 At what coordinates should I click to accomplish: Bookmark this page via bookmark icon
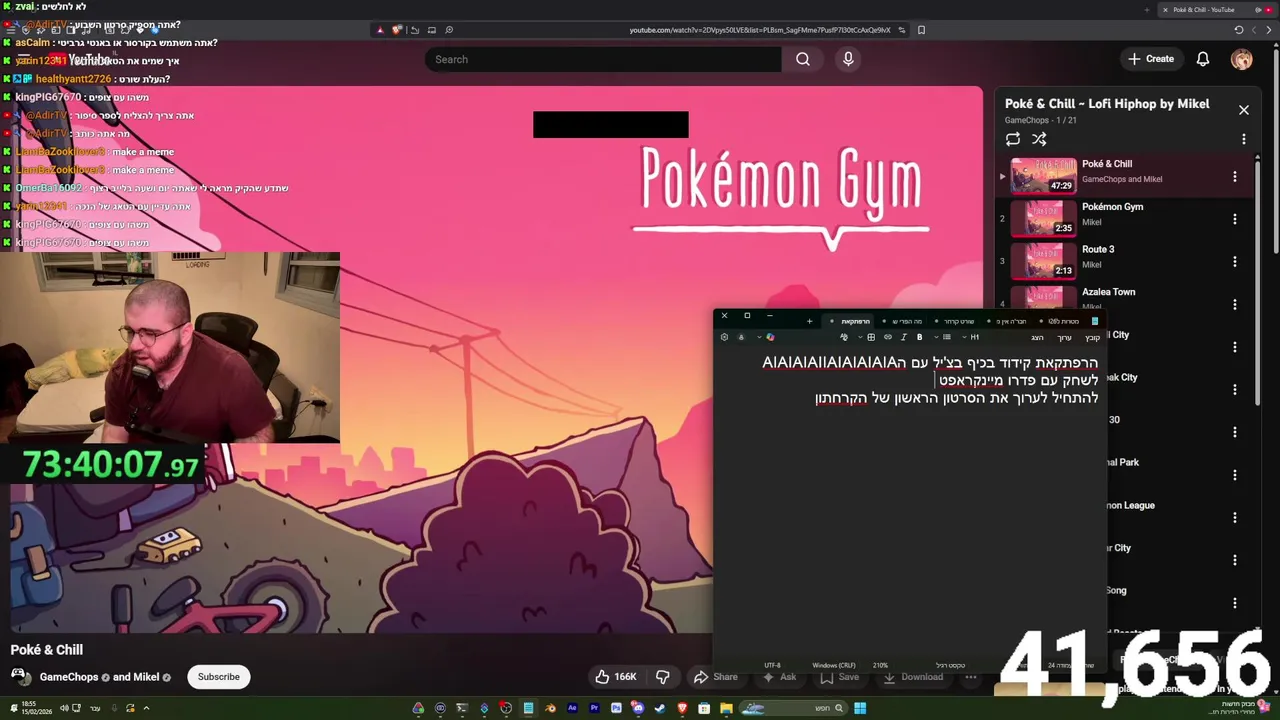[x=921, y=30]
